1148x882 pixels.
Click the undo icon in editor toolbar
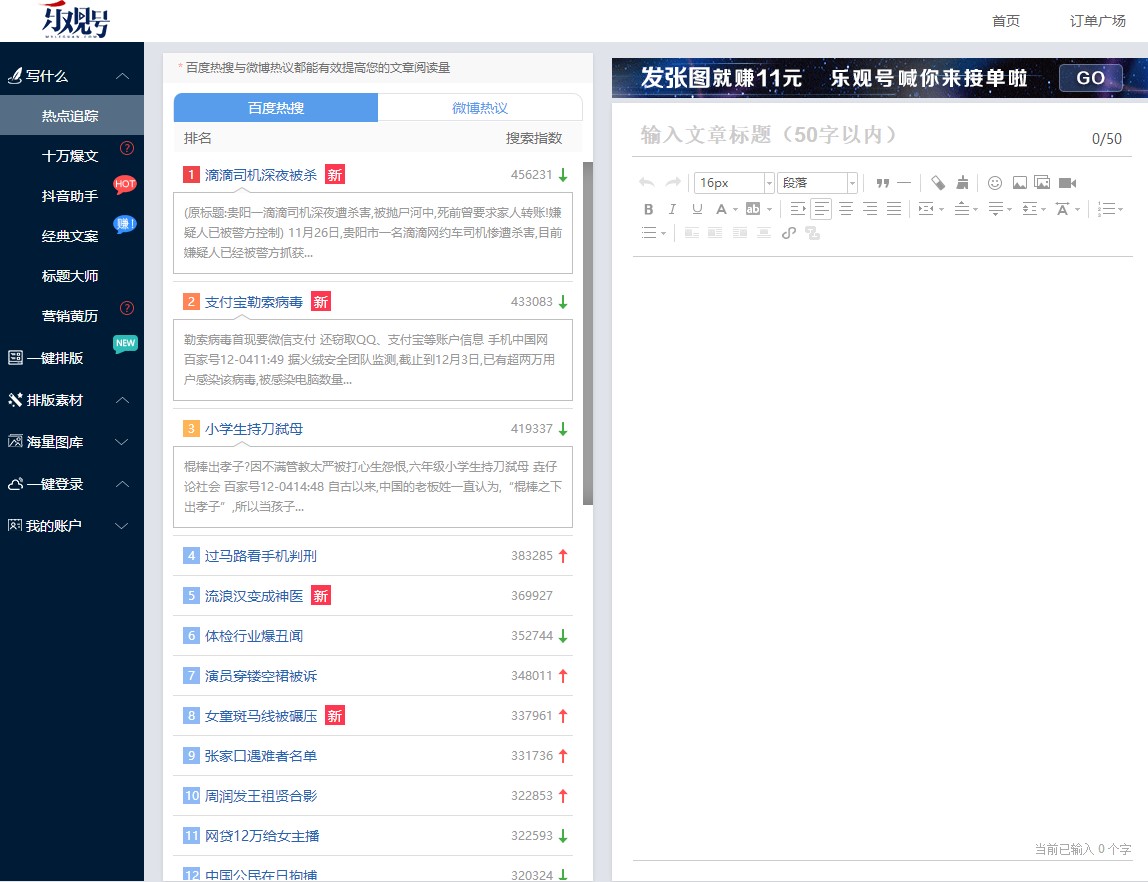click(645, 182)
